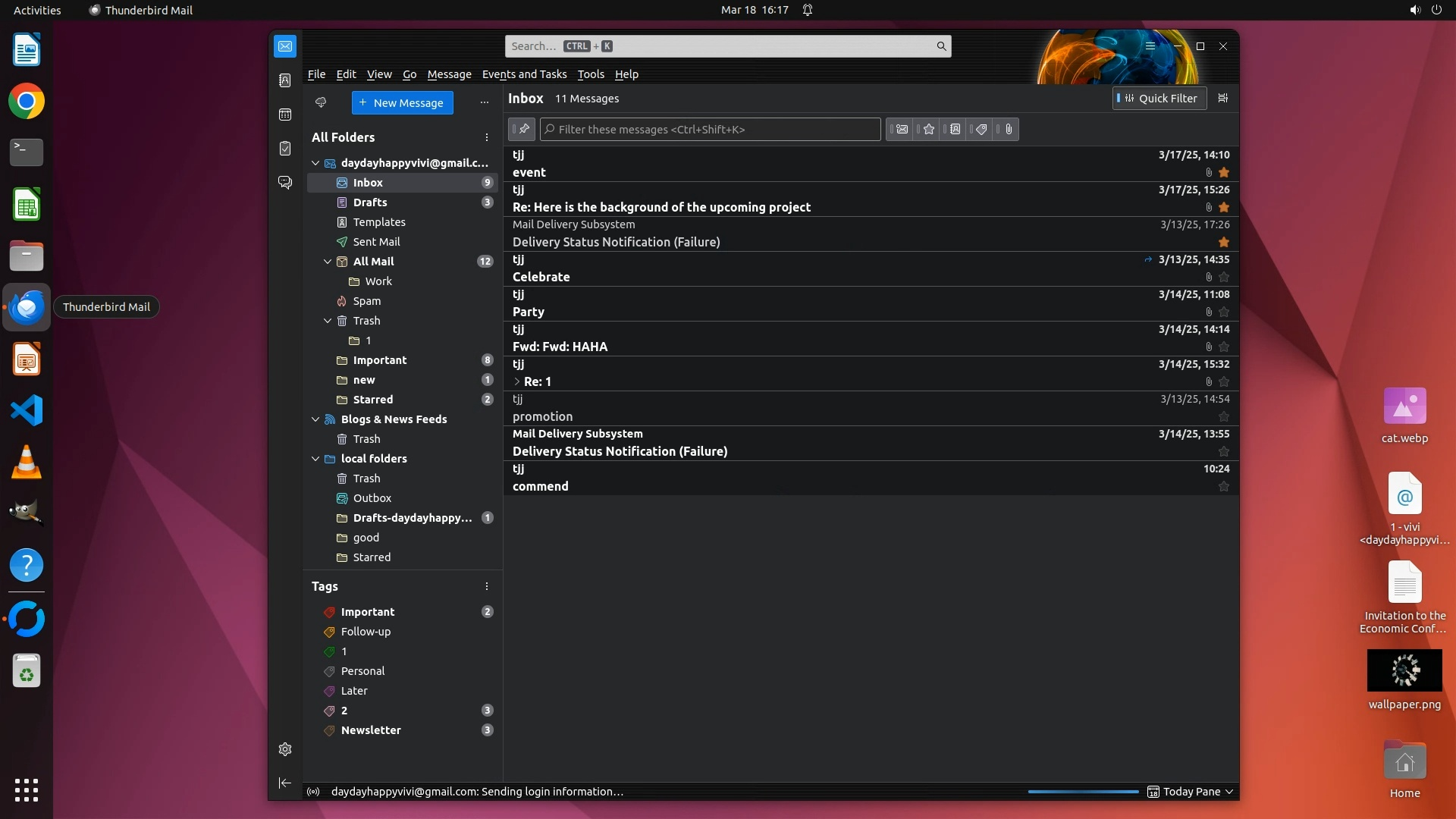
Task: Toggle the attachment quick filter
Action: 1009,129
